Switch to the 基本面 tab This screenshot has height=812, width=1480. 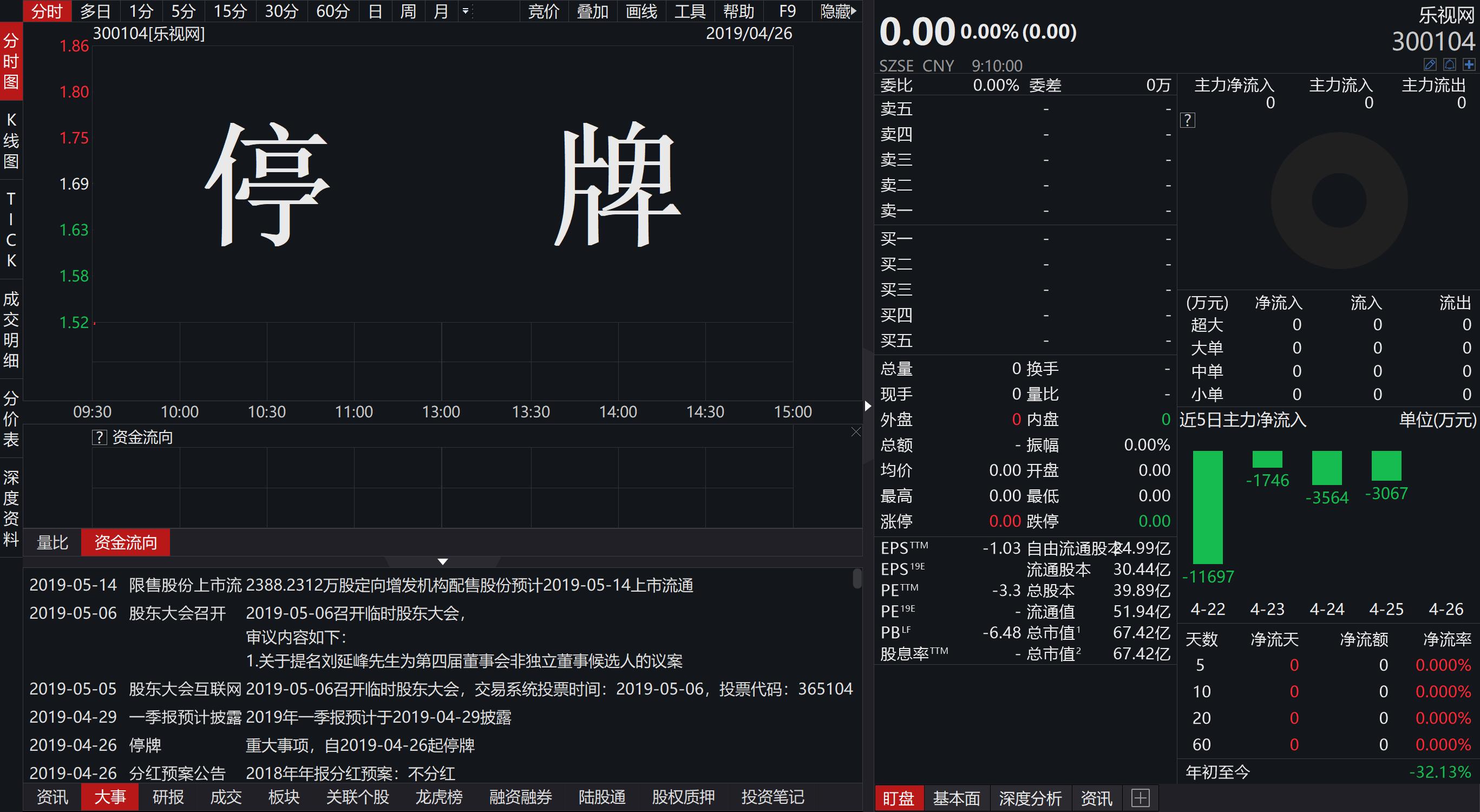956,797
